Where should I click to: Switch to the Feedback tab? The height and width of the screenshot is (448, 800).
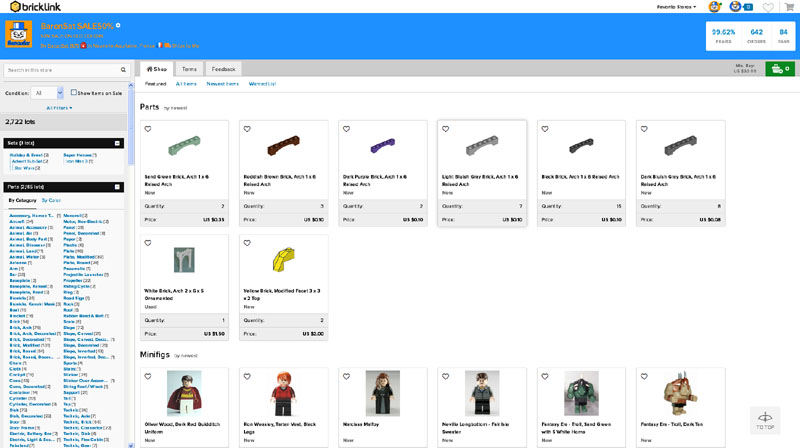point(223,69)
